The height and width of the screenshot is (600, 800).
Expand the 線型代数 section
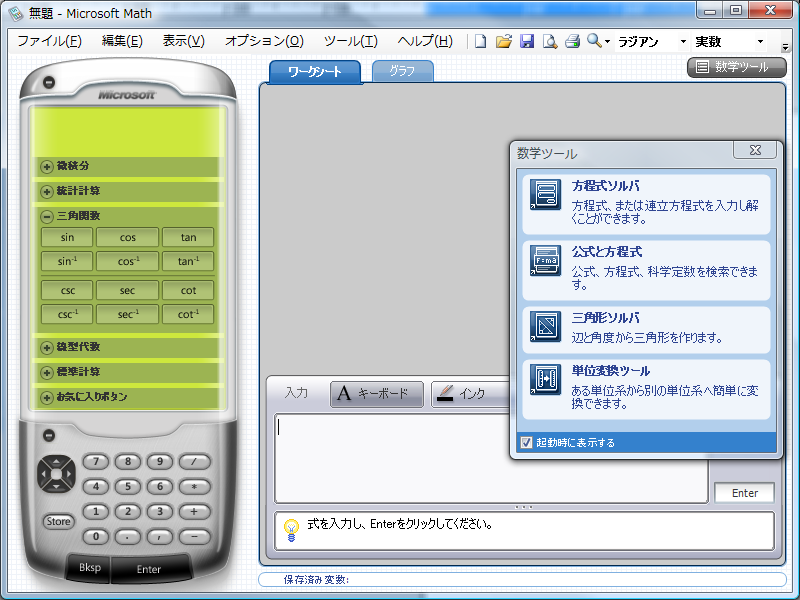pos(47,347)
